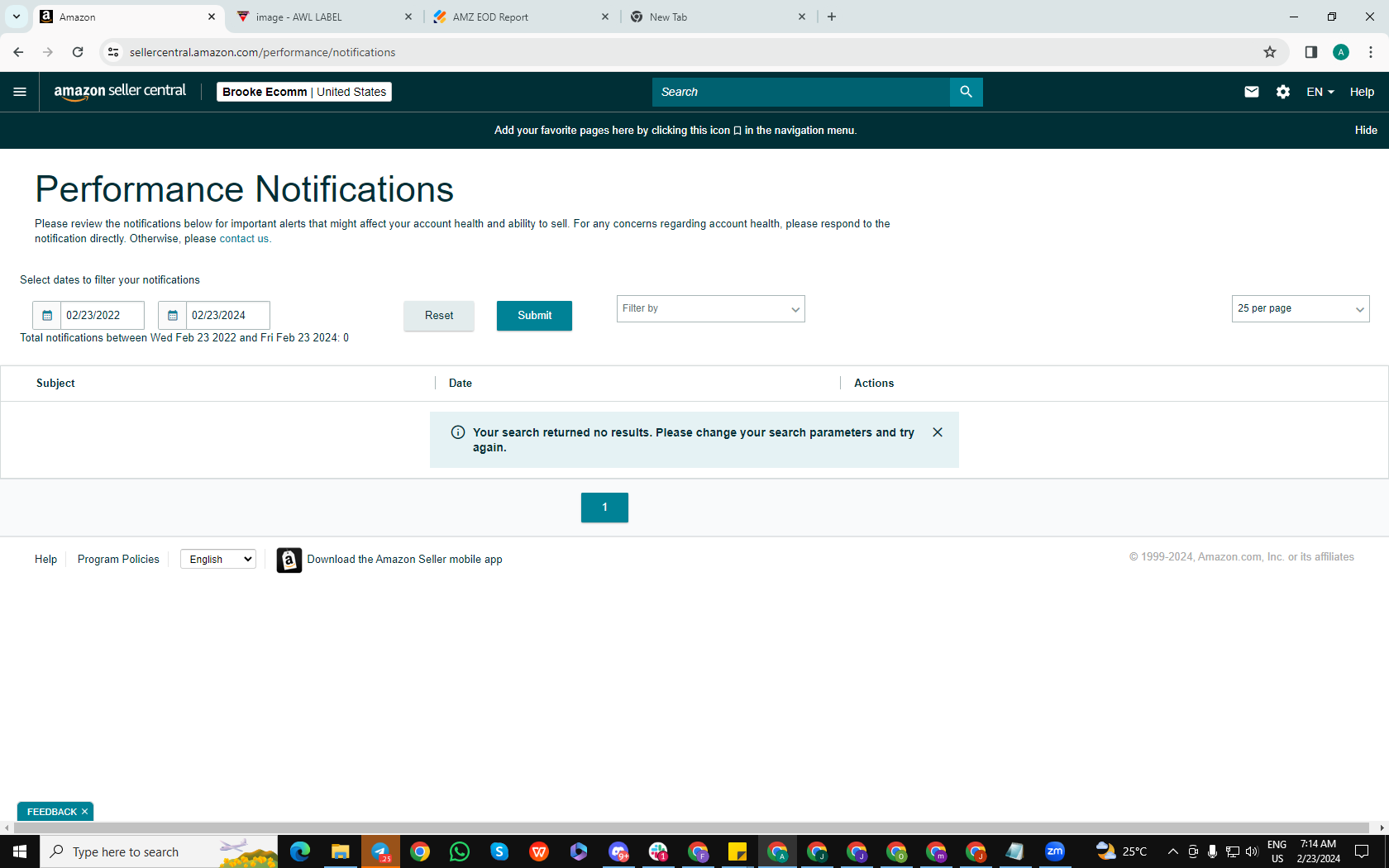Screen dimensions: 1389x868
Task: Open WhatsApp from taskbar
Action: (x=460, y=851)
